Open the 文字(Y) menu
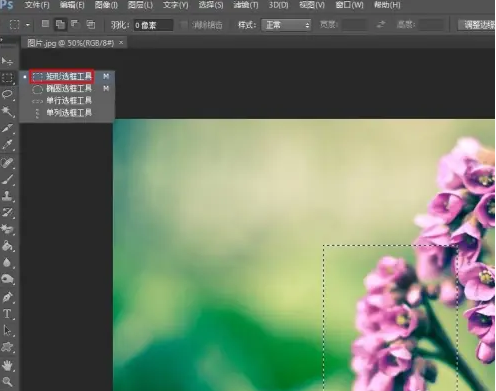This screenshot has width=496, height=391. click(175, 5)
